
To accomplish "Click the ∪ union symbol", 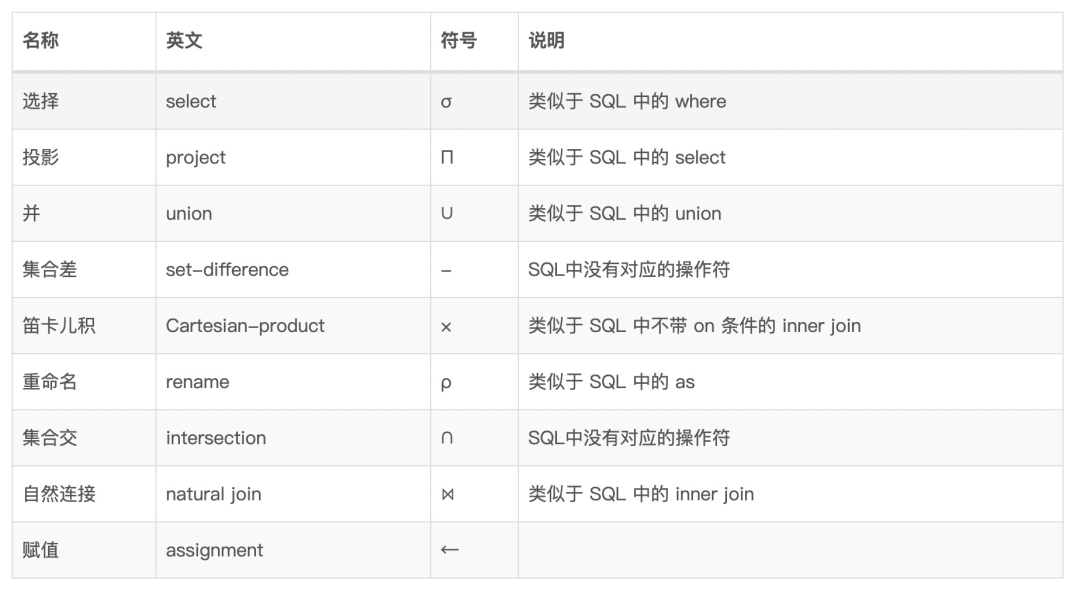I will click(x=446, y=214).
